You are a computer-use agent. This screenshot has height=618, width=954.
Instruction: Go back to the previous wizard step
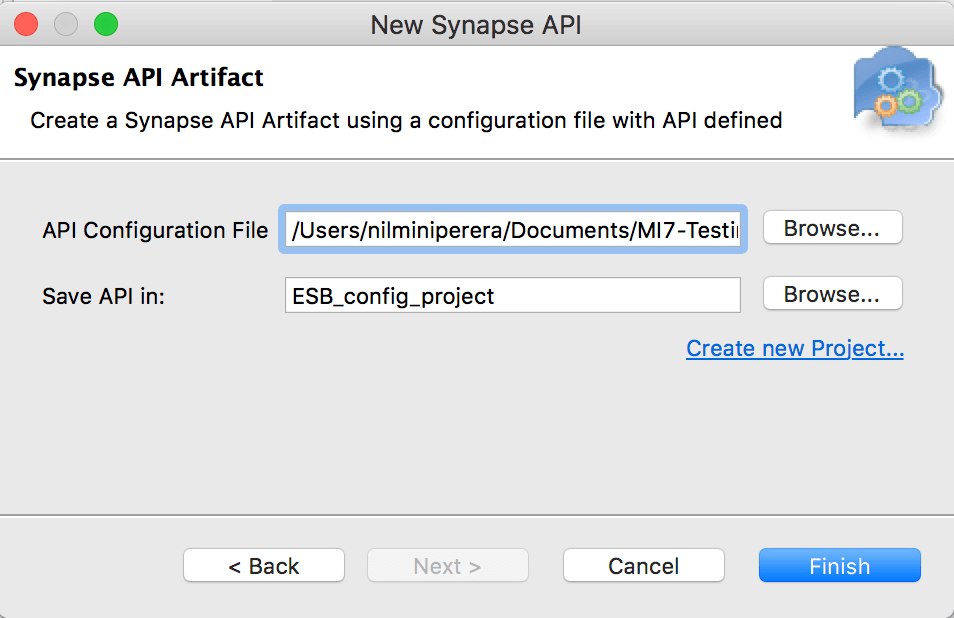[263, 565]
